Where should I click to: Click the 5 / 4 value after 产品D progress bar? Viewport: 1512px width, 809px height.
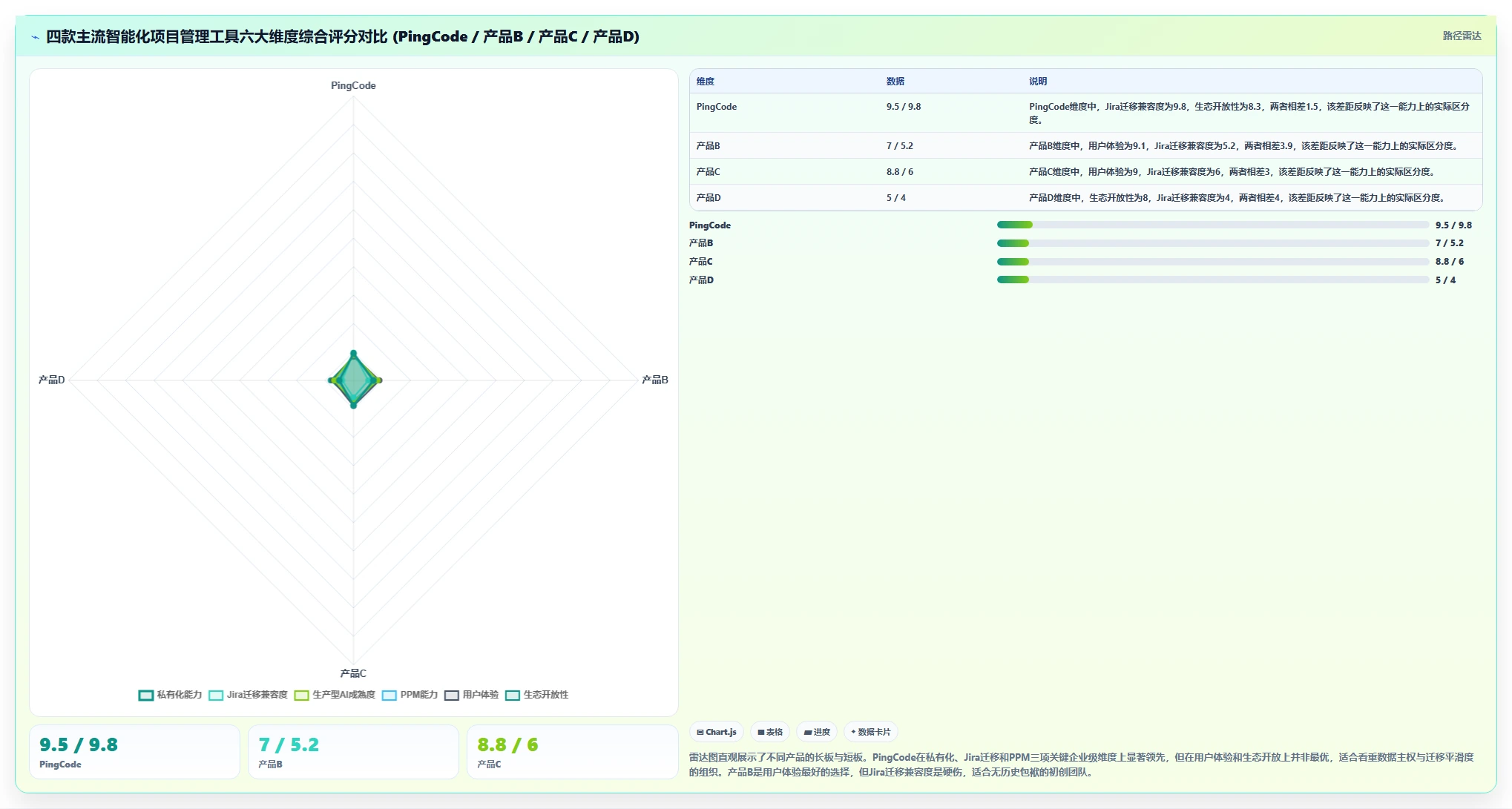[1445, 280]
